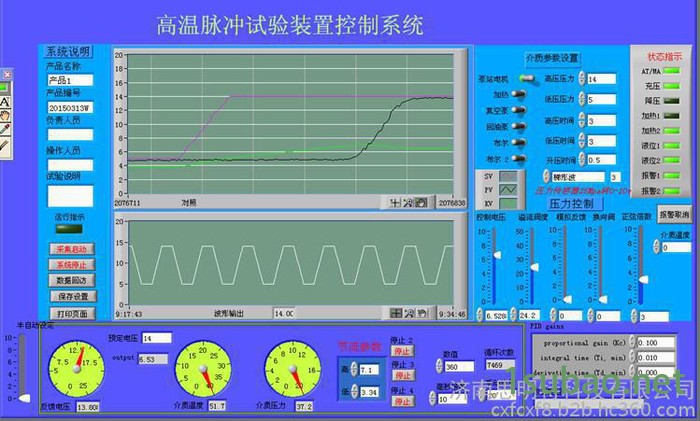This screenshot has width=700, height=421.
Task: Click the 运行指示 run indicator lamp
Action: [x=69, y=229]
